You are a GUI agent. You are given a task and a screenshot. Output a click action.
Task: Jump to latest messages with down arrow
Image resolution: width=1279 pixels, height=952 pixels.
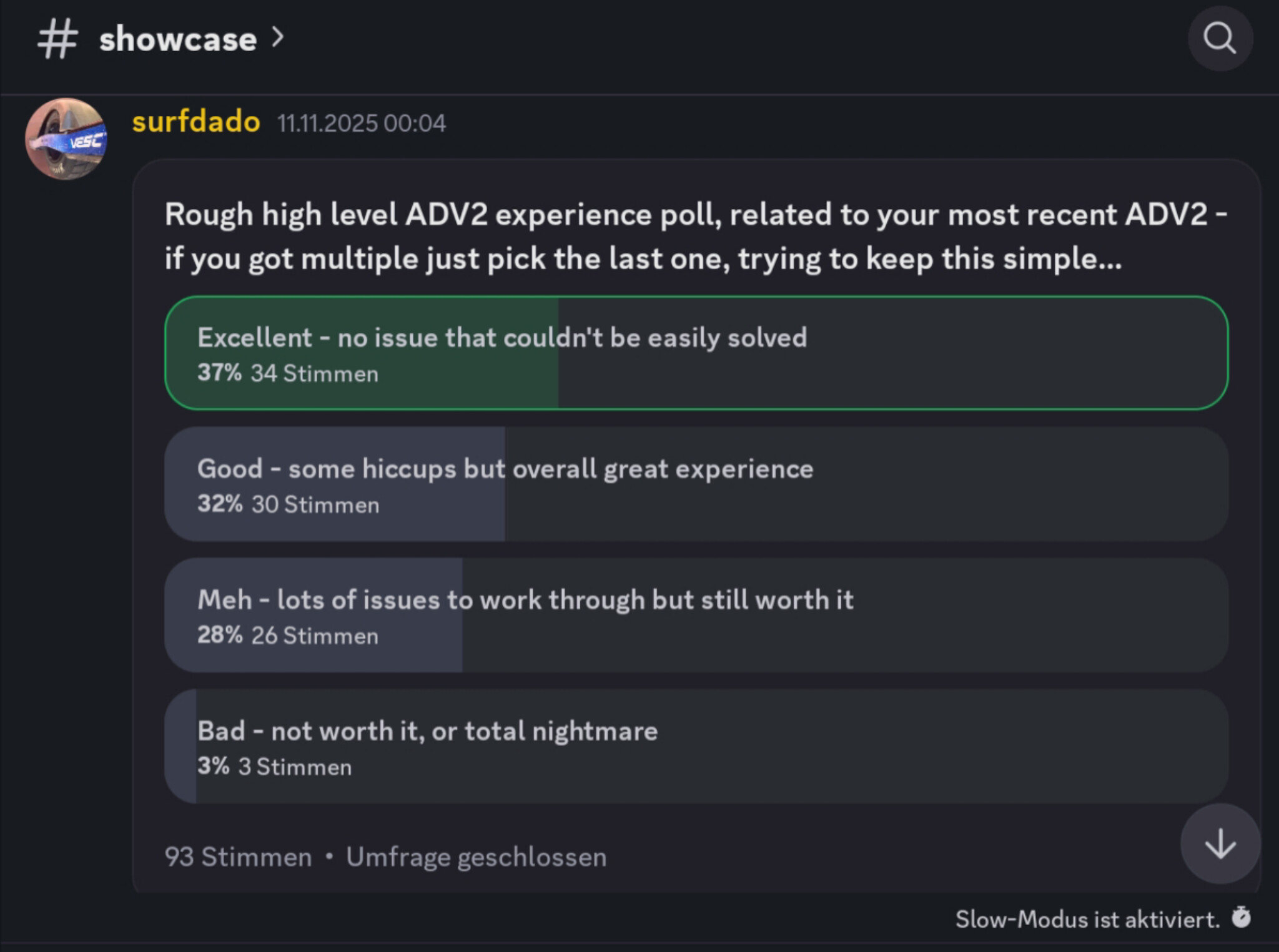point(1220,844)
